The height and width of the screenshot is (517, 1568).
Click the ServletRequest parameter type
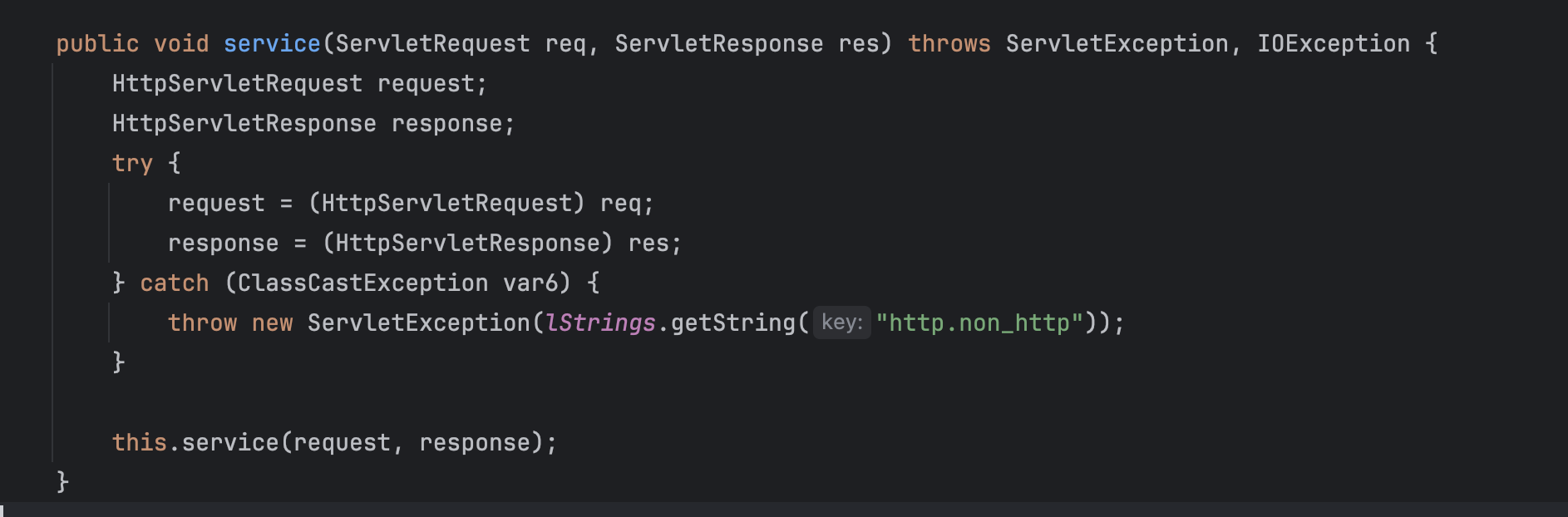pyautogui.click(x=432, y=43)
